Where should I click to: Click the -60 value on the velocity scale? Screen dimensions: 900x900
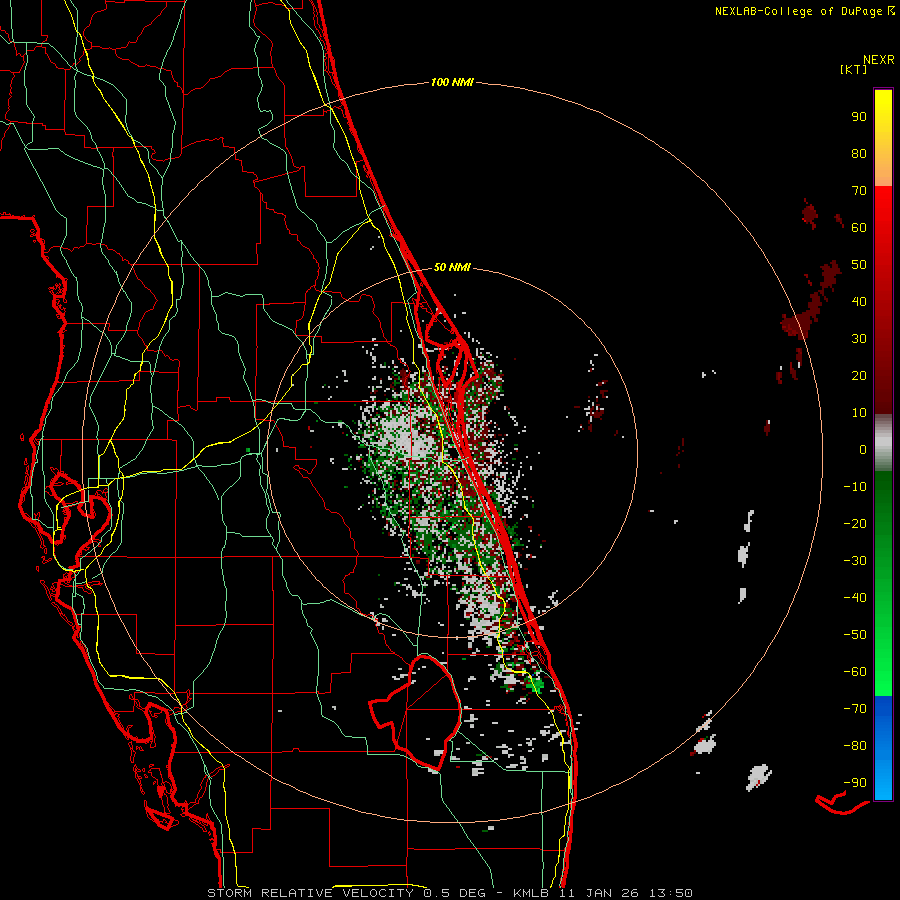coord(855,672)
